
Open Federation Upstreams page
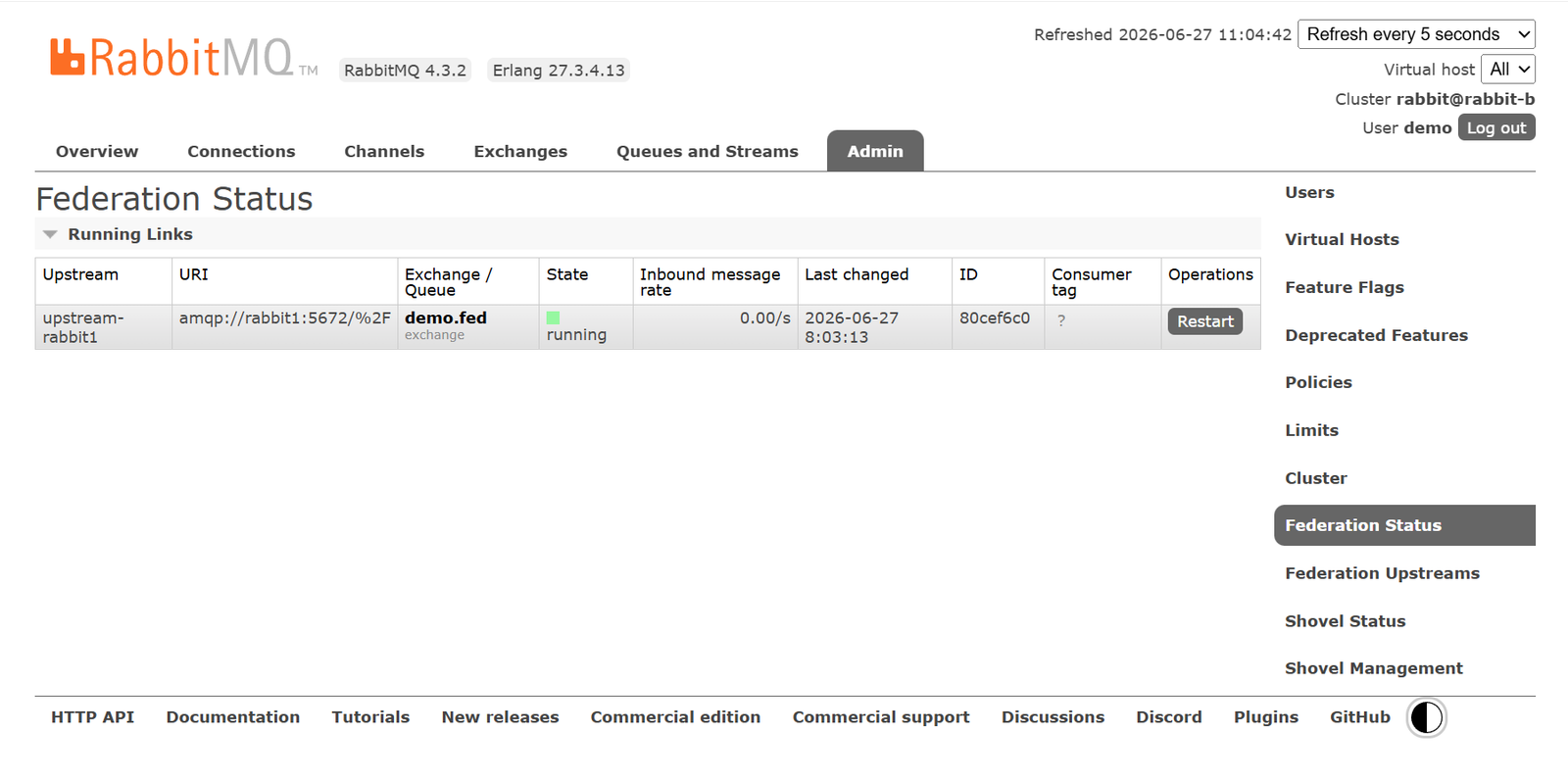coord(1382,573)
